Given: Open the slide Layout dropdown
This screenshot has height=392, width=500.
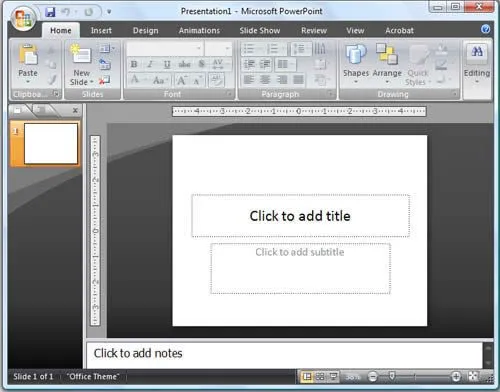Looking at the screenshot, I should coord(107,49).
